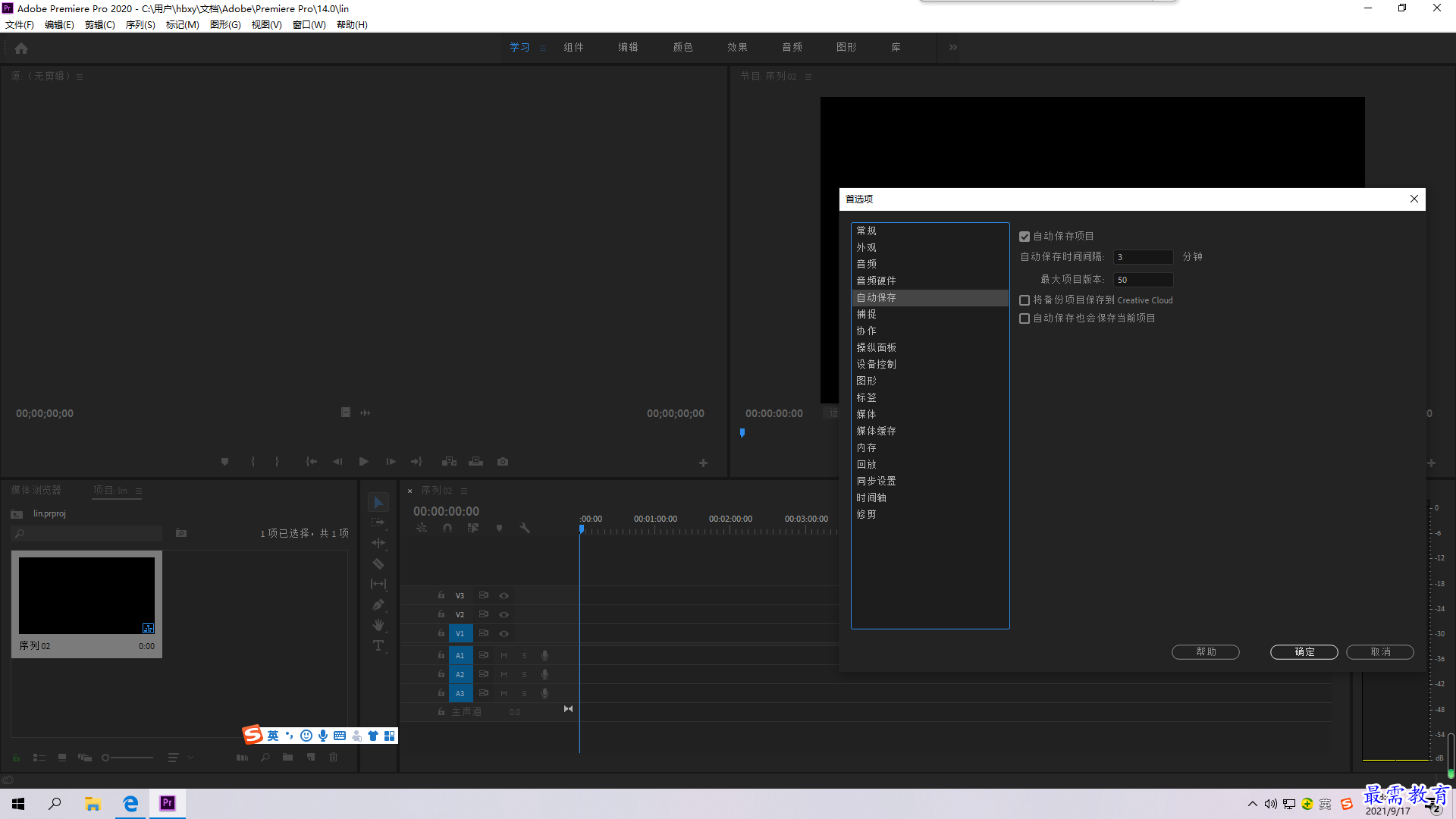Viewport: 1456px width, 819px height.
Task: Open timeline display settings wrench
Action: click(525, 528)
